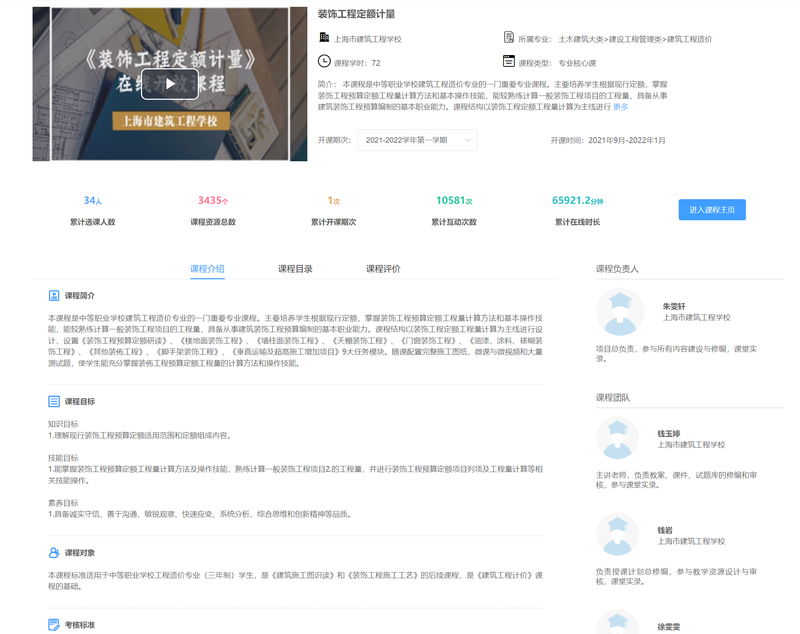Click the 所属专业 category path text
The height and width of the screenshot is (634, 800).
635,39
